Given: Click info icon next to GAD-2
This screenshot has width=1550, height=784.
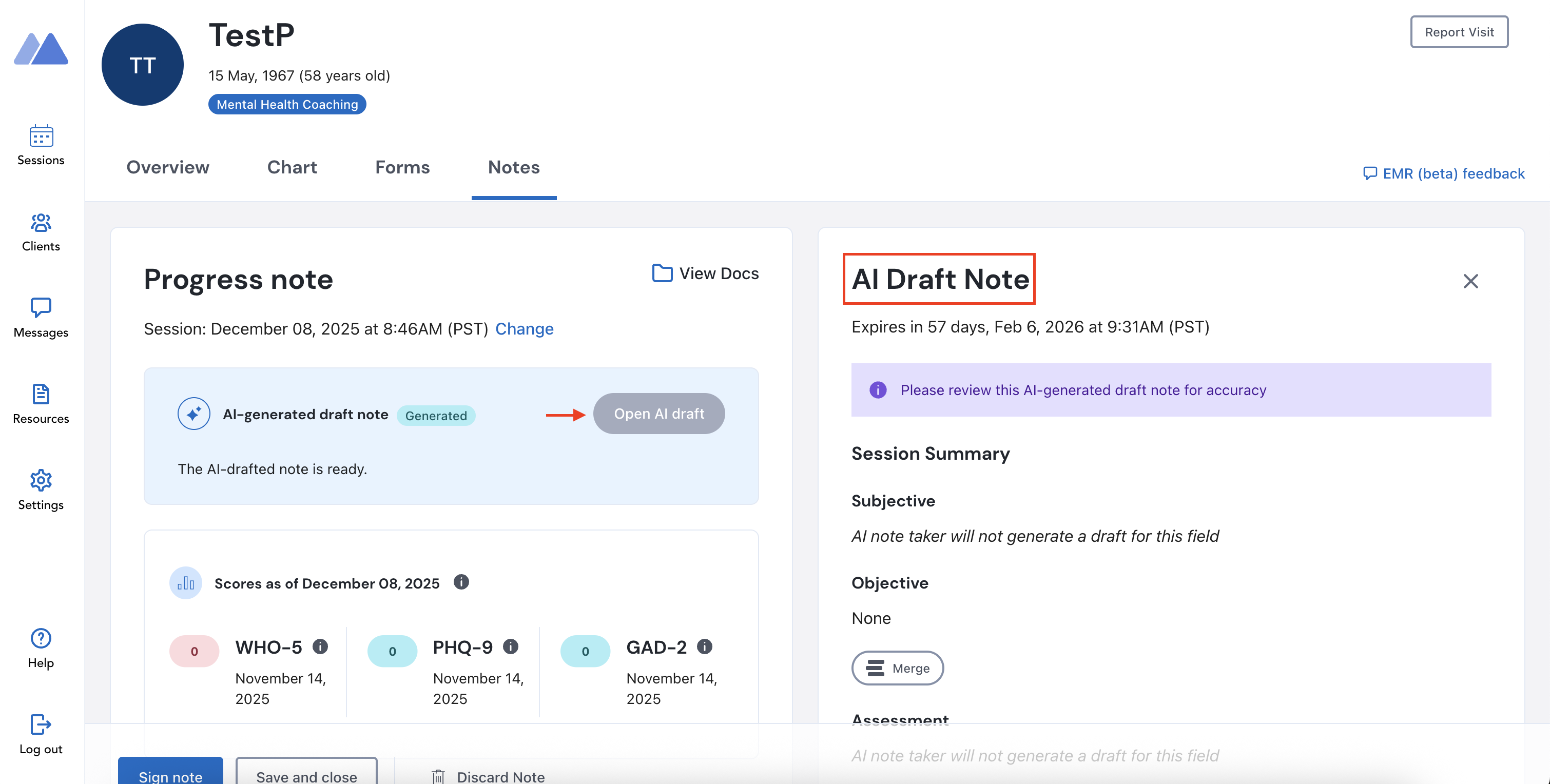Looking at the screenshot, I should [705, 647].
